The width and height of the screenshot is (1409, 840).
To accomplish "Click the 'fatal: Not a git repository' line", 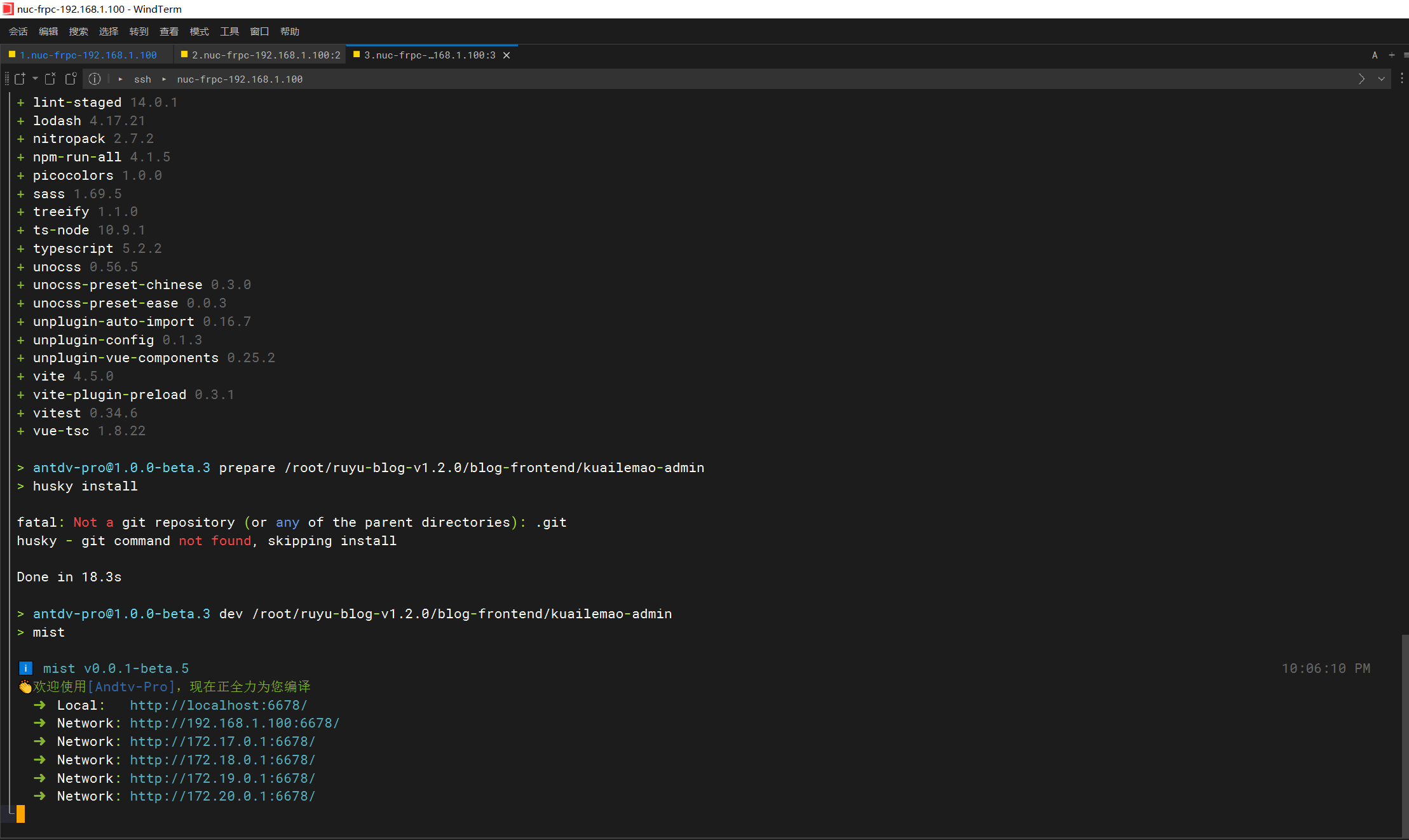I will click(x=292, y=522).
